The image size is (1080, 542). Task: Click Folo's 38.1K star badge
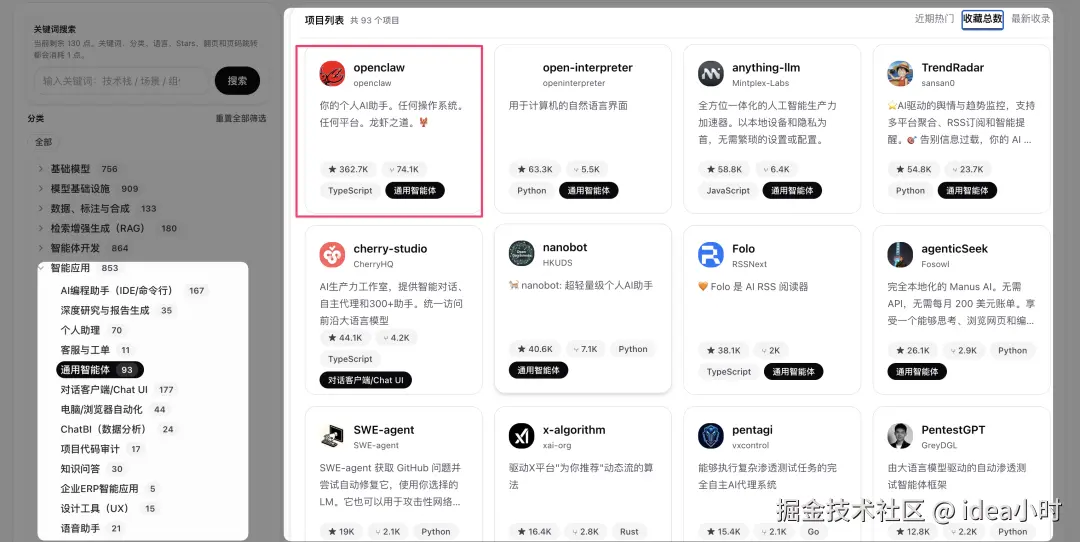[724, 351]
